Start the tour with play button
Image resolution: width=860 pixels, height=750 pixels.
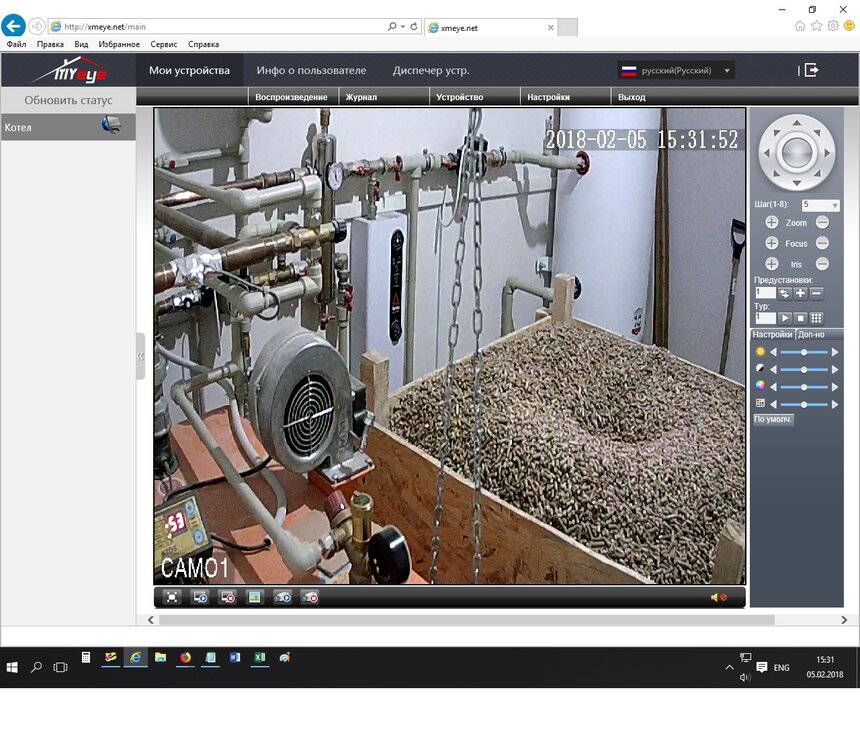(785, 318)
